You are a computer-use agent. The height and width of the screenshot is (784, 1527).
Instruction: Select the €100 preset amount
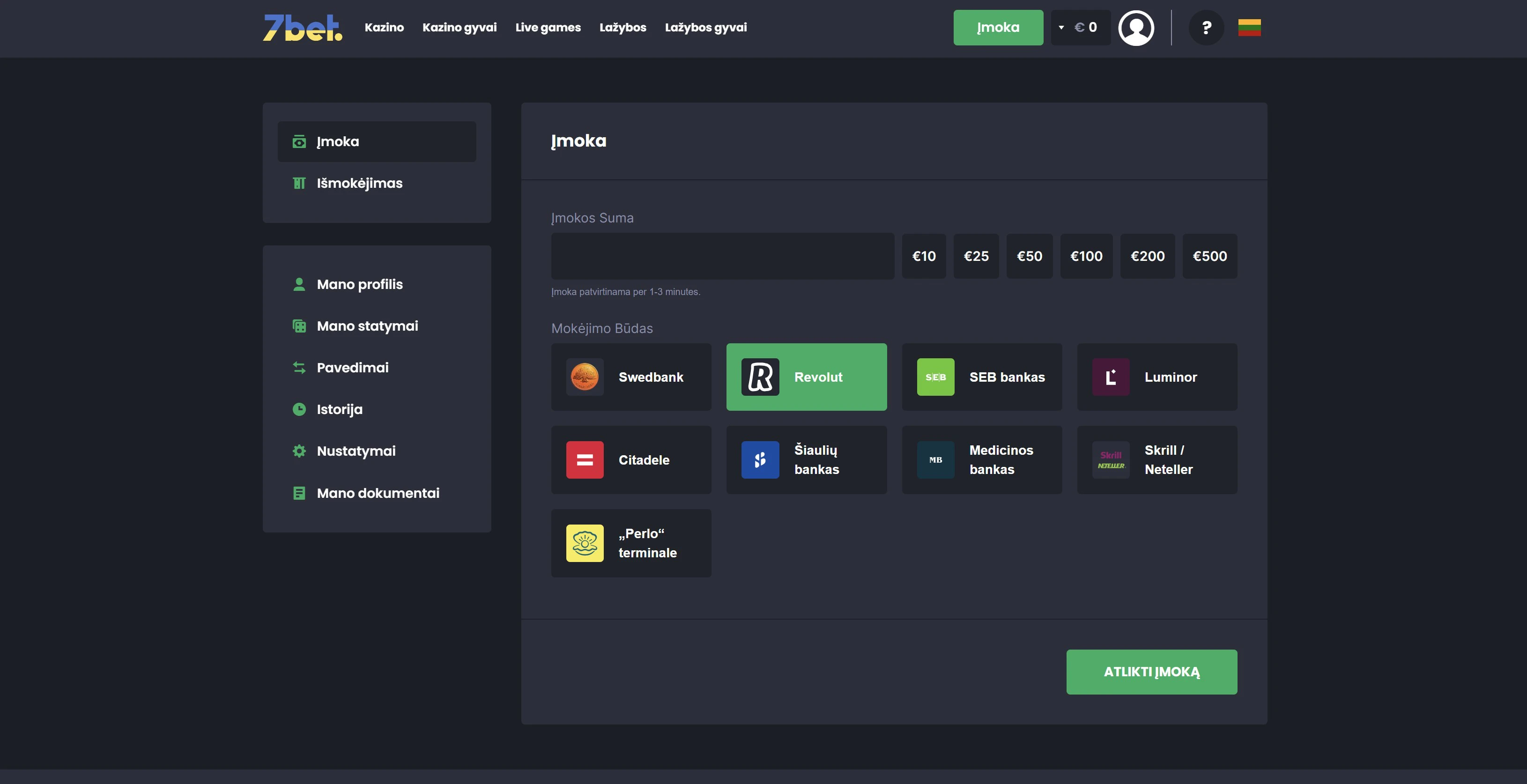point(1086,256)
